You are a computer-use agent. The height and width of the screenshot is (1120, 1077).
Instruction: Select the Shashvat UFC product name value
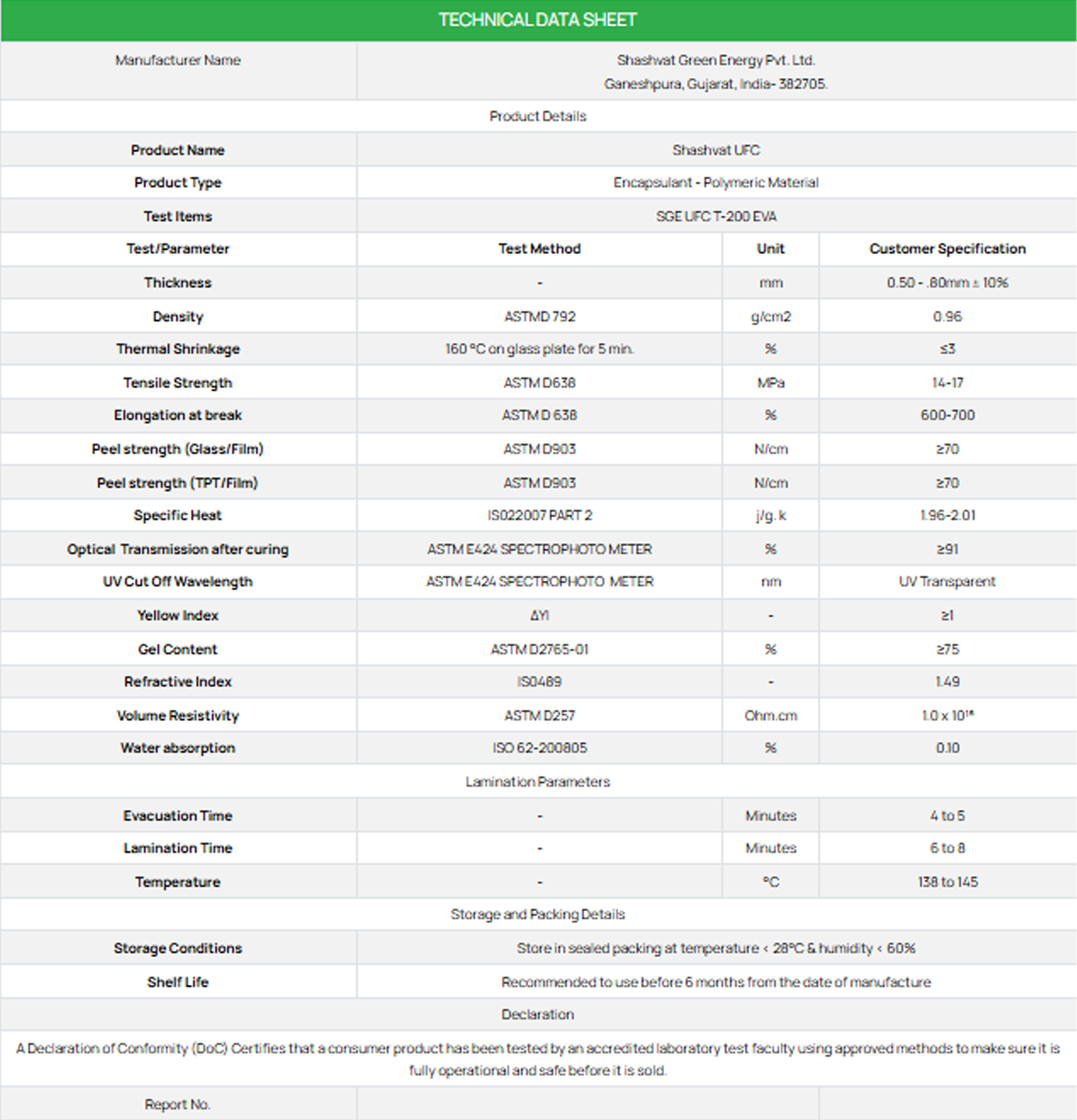pos(716,150)
